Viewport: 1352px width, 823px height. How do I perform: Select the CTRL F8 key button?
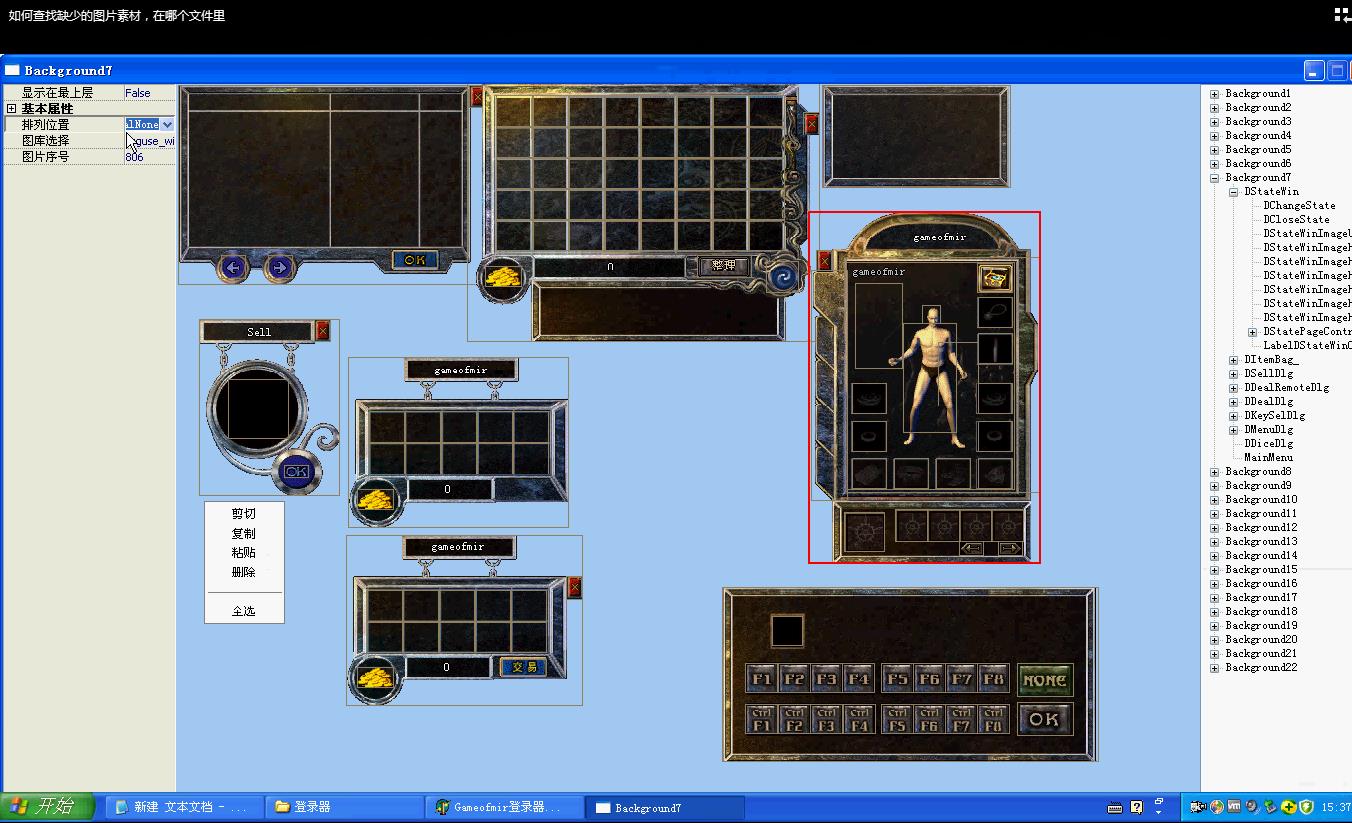coord(992,720)
